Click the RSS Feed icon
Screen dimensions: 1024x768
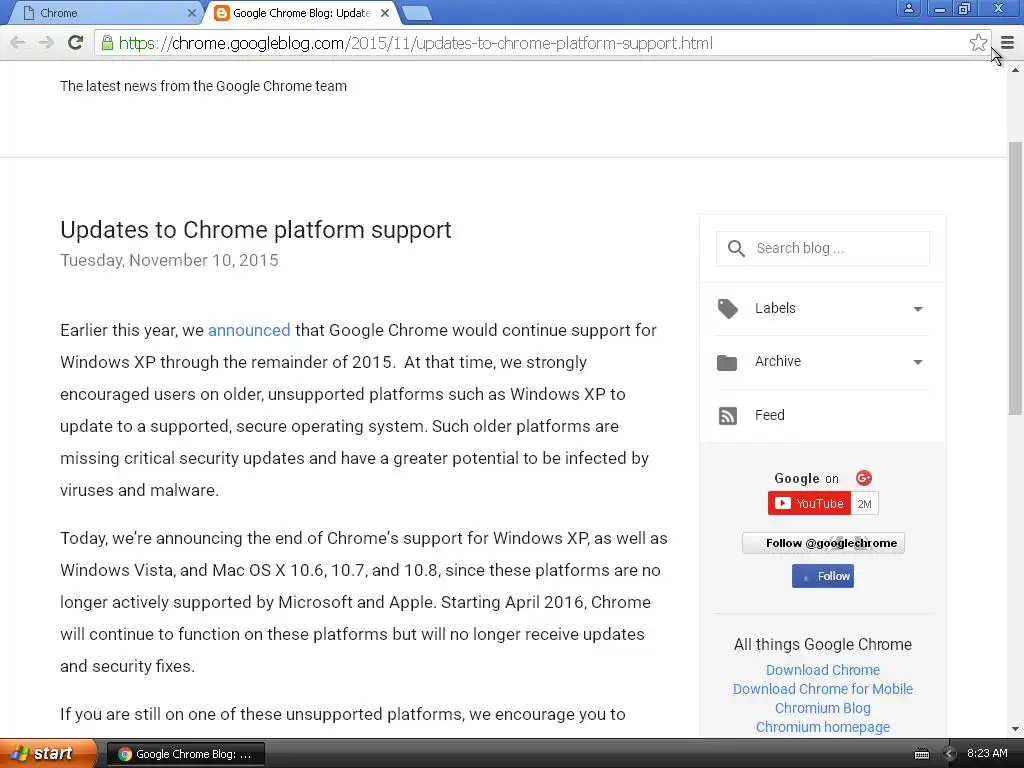[728, 416]
